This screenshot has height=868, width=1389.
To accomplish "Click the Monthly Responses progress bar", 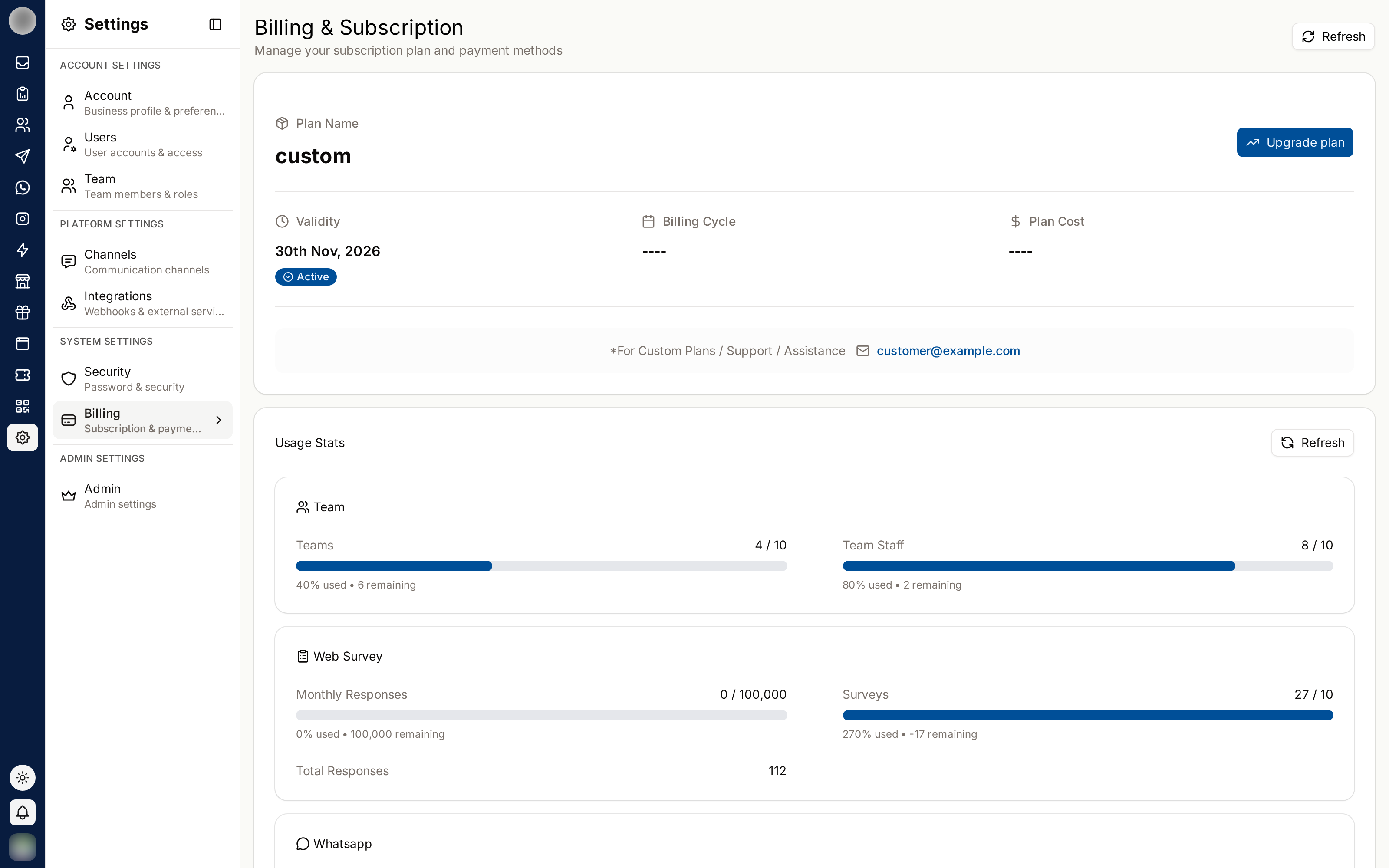I will coord(541,715).
